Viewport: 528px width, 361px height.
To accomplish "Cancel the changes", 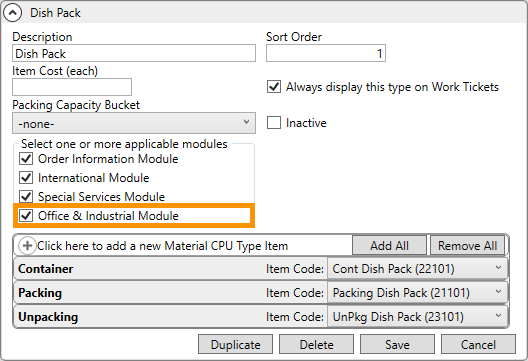I will pos(478,344).
